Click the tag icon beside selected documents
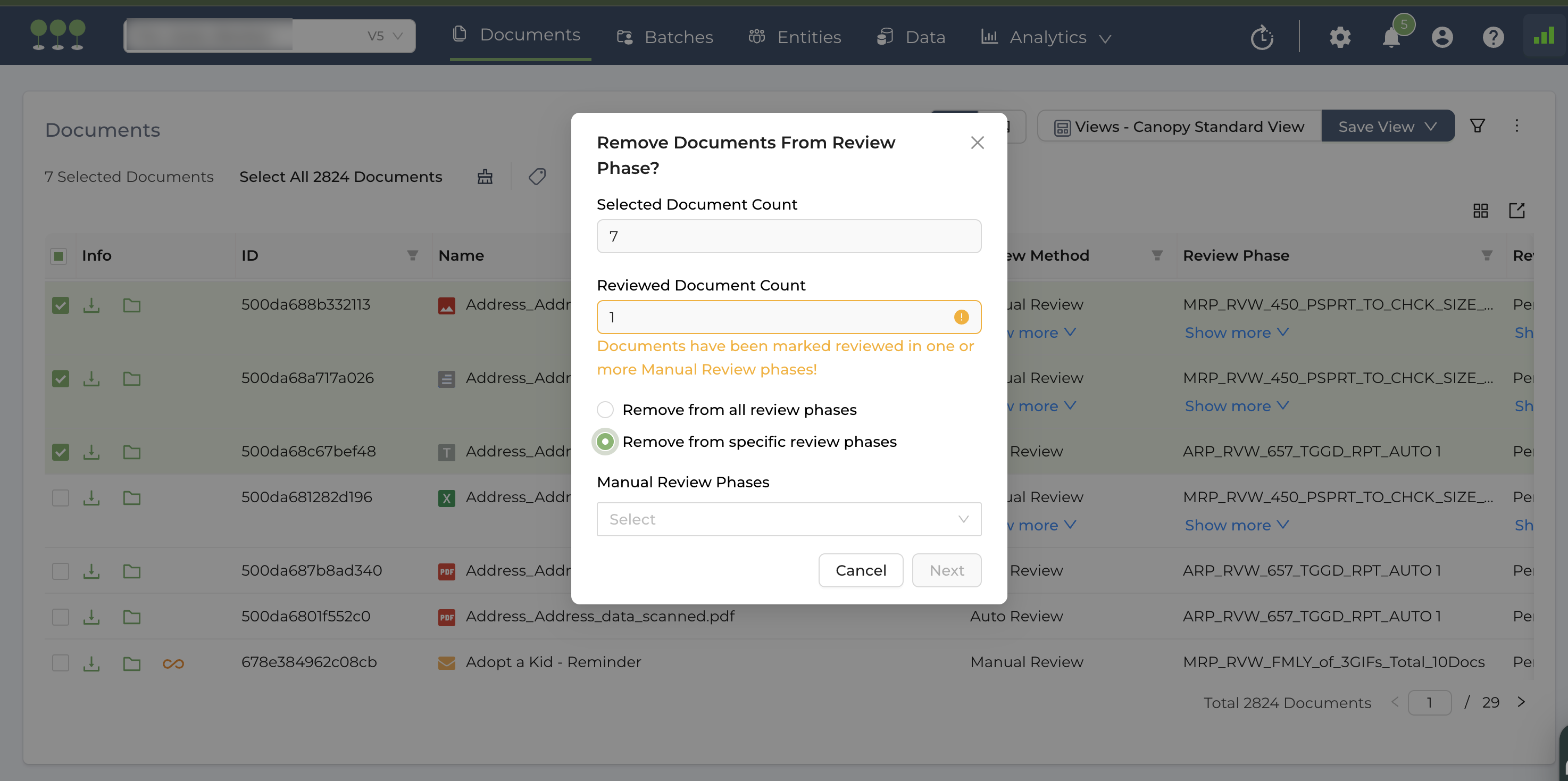 pyautogui.click(x=537, y=177)
